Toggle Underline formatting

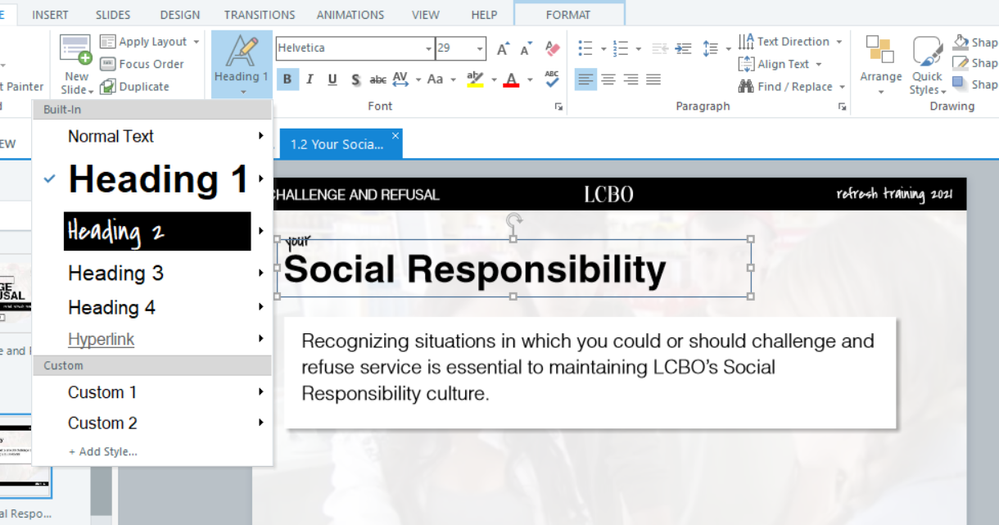coord(332,79)
